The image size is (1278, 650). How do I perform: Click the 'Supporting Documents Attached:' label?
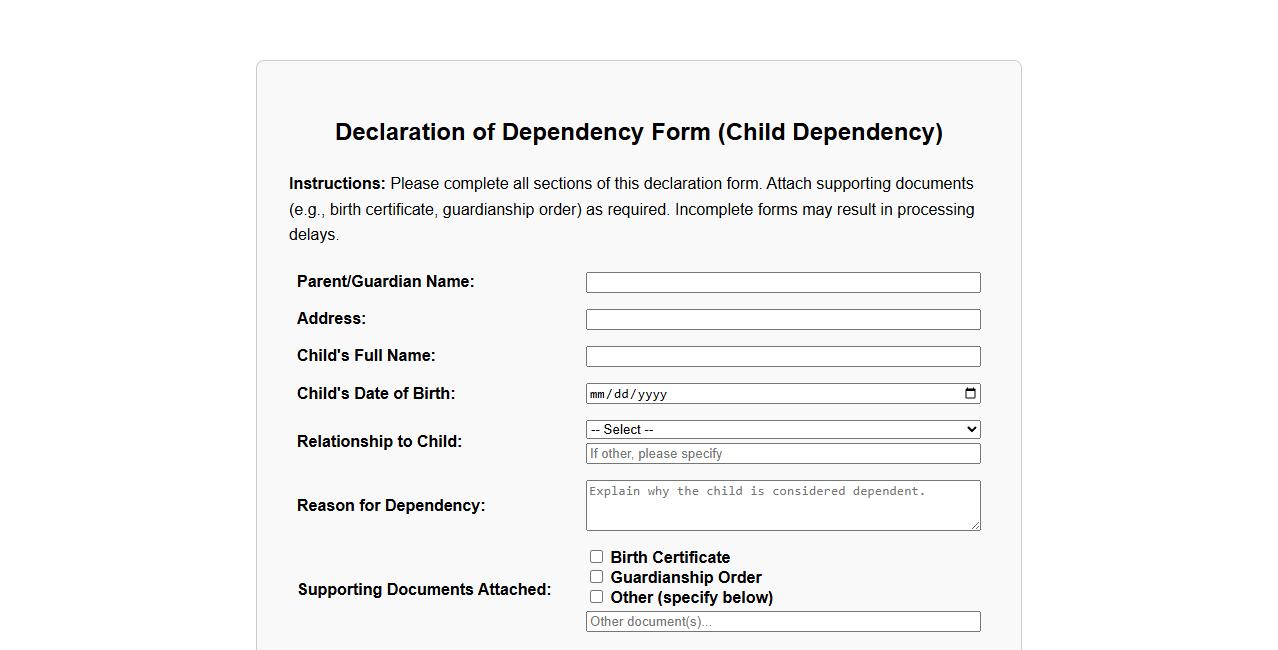point(424,589)
